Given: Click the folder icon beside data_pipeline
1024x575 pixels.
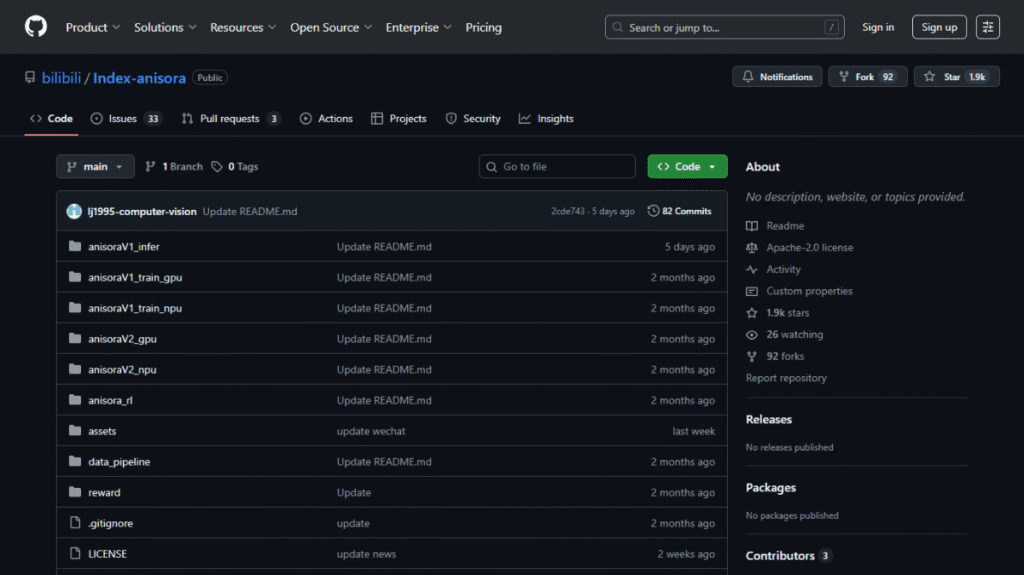Looking at the screenshot, I should [75, 461].
